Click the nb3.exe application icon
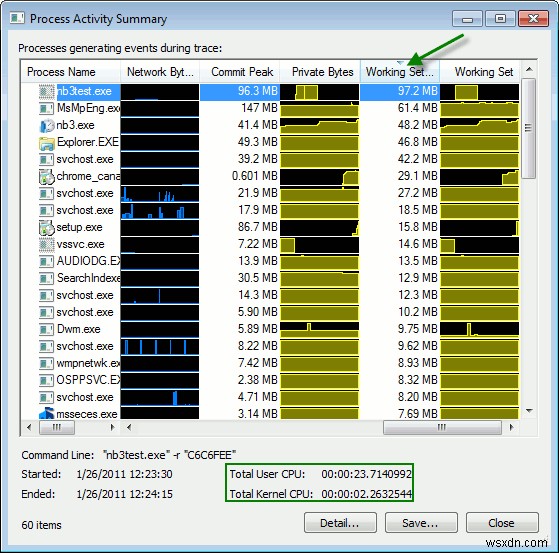Viewport: 559px width, 553px height. pyautogui.click(x=46, y=126)
